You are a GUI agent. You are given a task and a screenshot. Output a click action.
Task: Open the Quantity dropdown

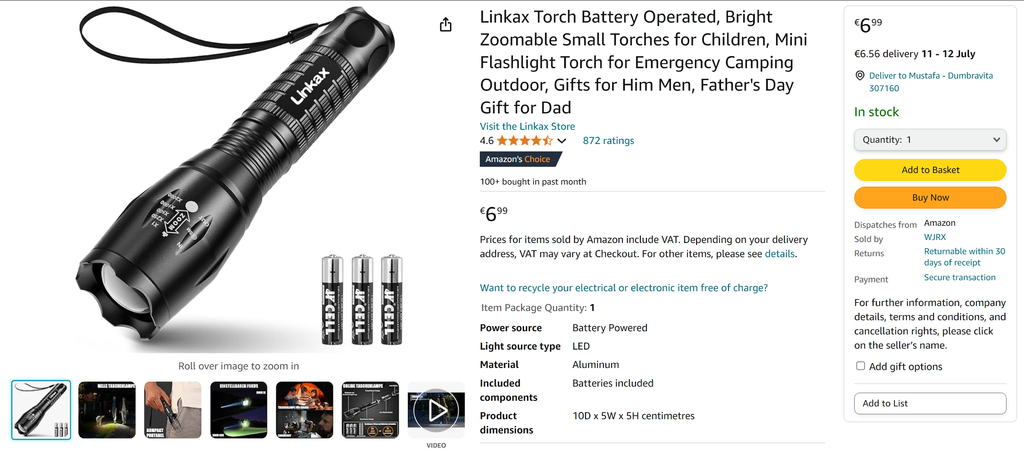click(930, 140)
